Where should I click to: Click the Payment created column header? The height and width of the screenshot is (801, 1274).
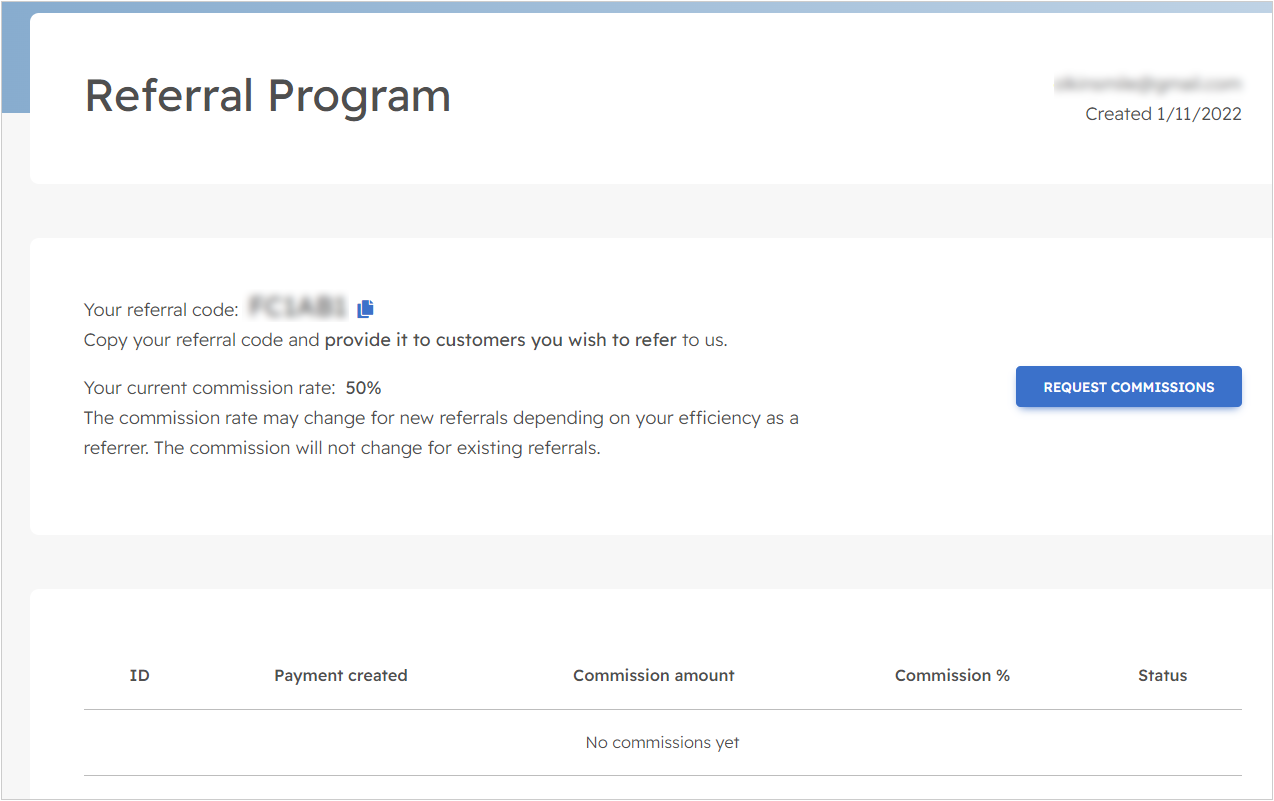(x=340, y=675)
